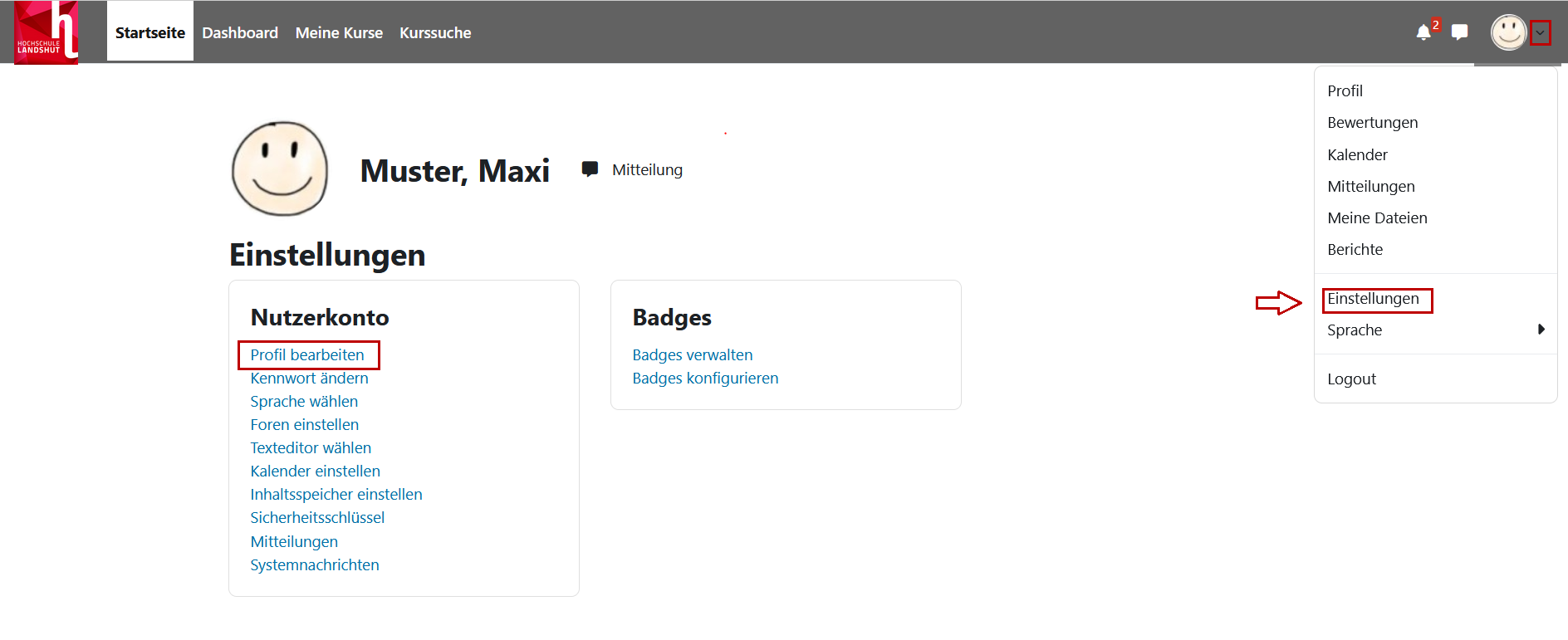
Task: Click the smiley avatar in top bar
Action: 1508,32
